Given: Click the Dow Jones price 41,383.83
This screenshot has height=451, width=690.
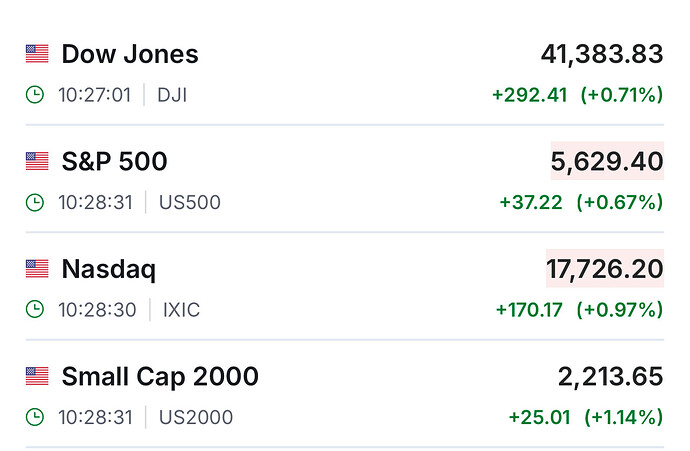Looking at the screenshot, I should 601,54.
